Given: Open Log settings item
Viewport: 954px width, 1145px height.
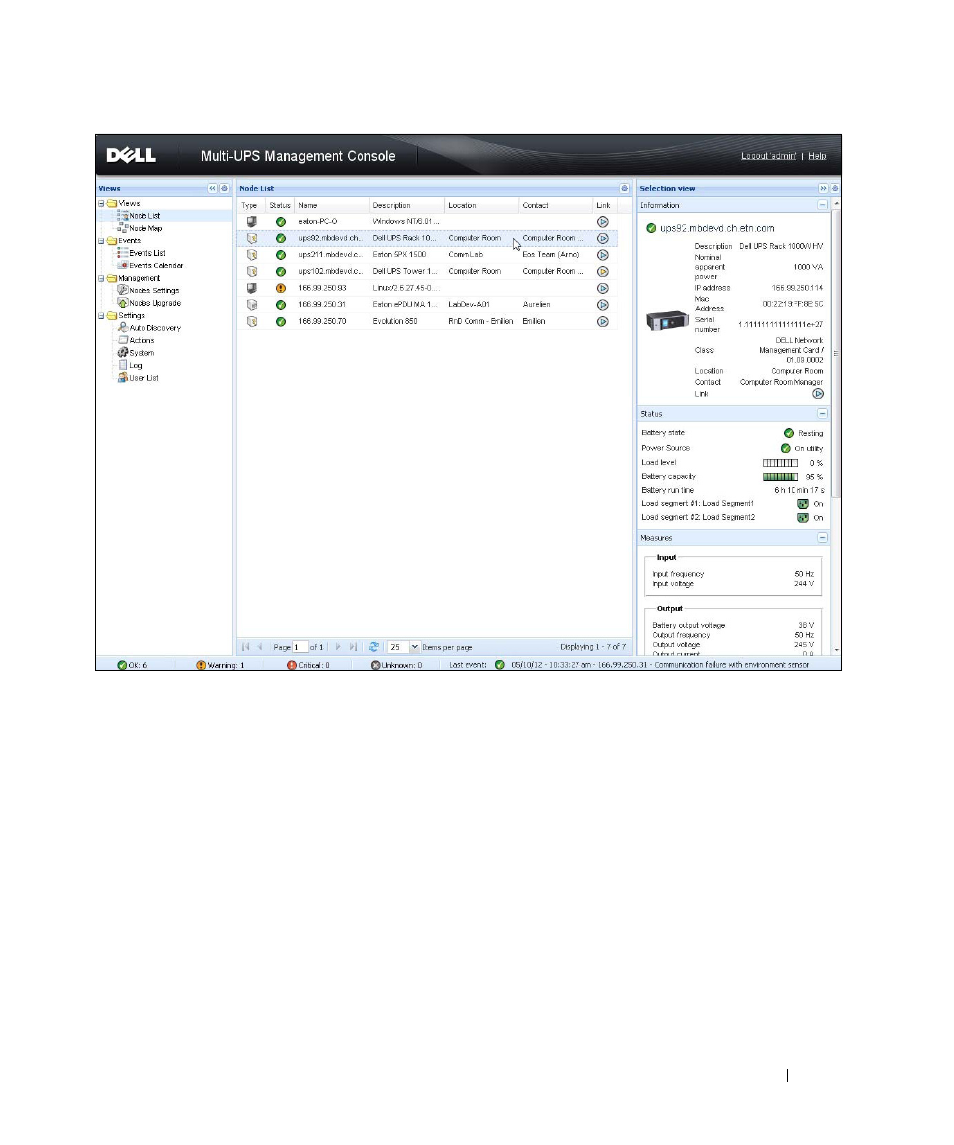Looking at the screenshot, I should pos(136,366).
